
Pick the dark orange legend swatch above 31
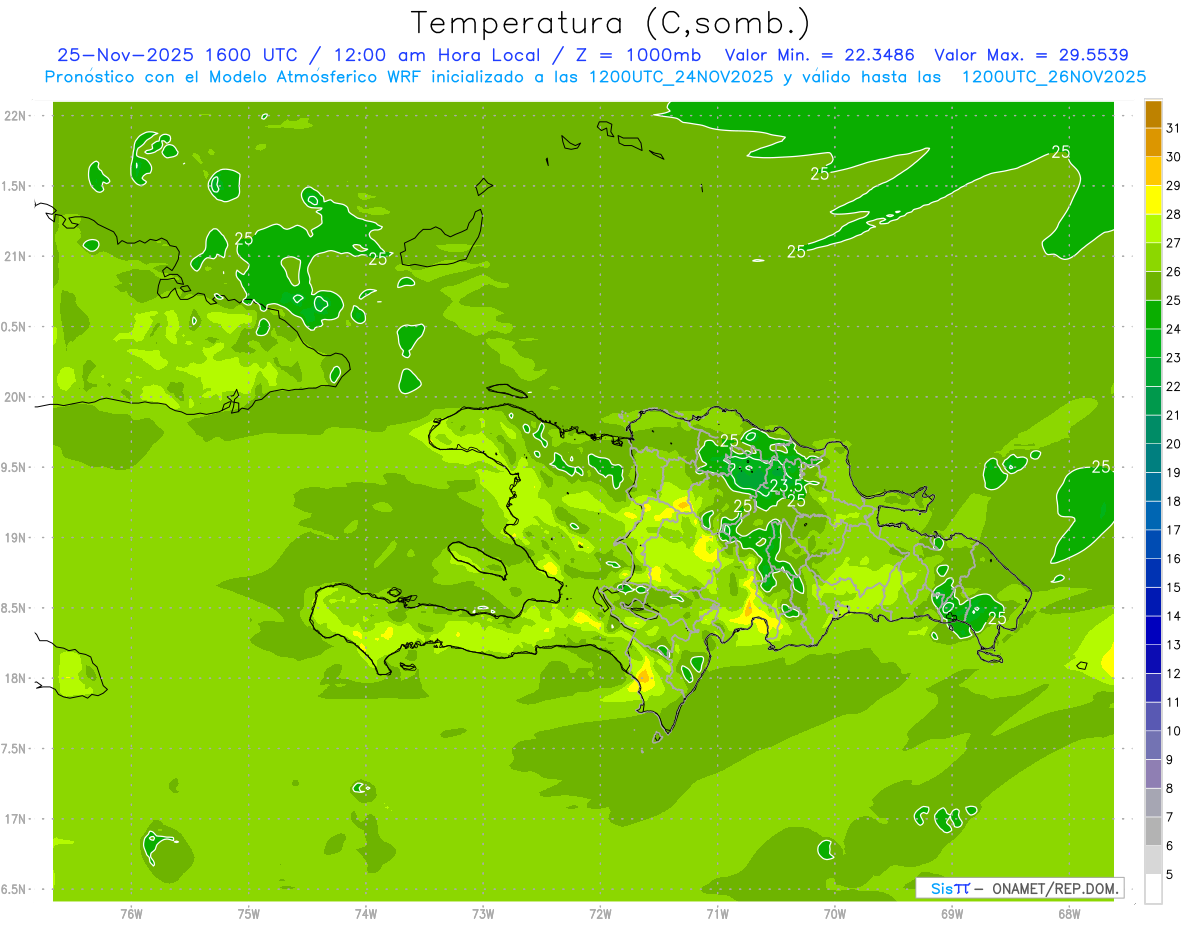click(1153, 114)
